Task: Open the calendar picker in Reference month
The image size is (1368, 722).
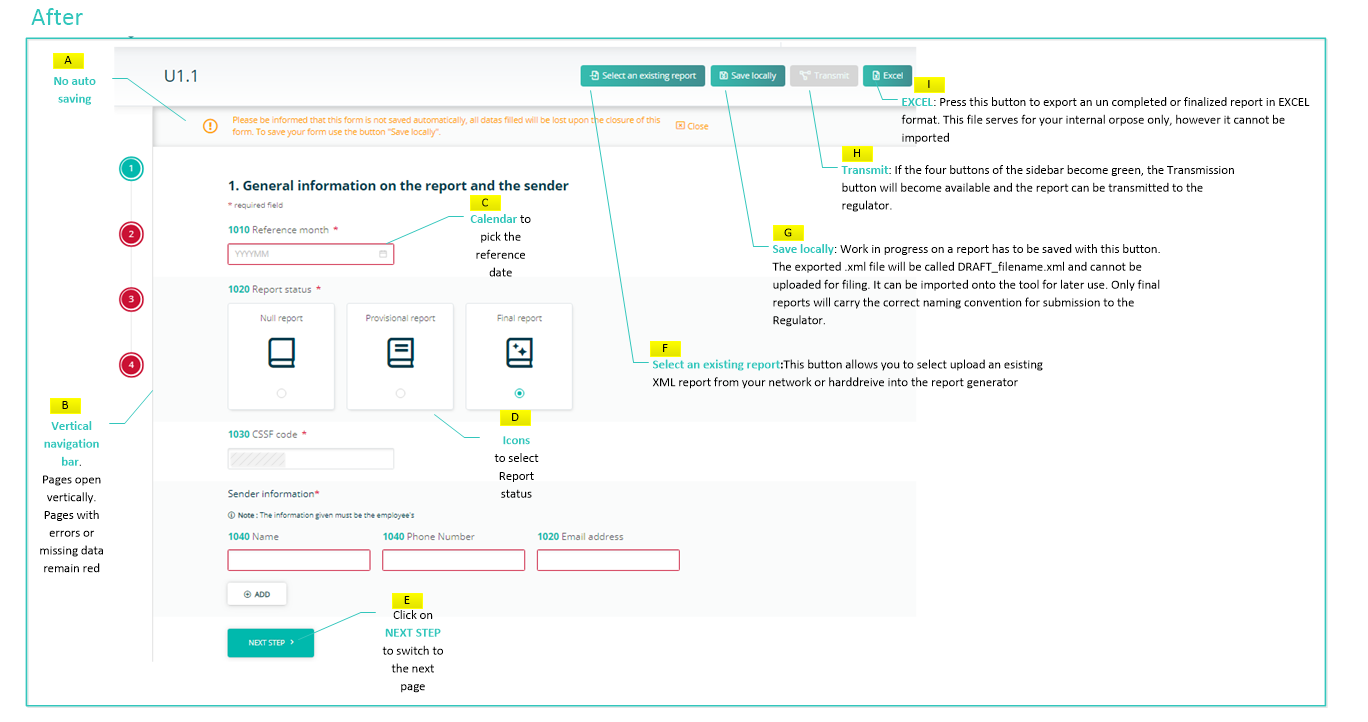Action: [383, 254]
